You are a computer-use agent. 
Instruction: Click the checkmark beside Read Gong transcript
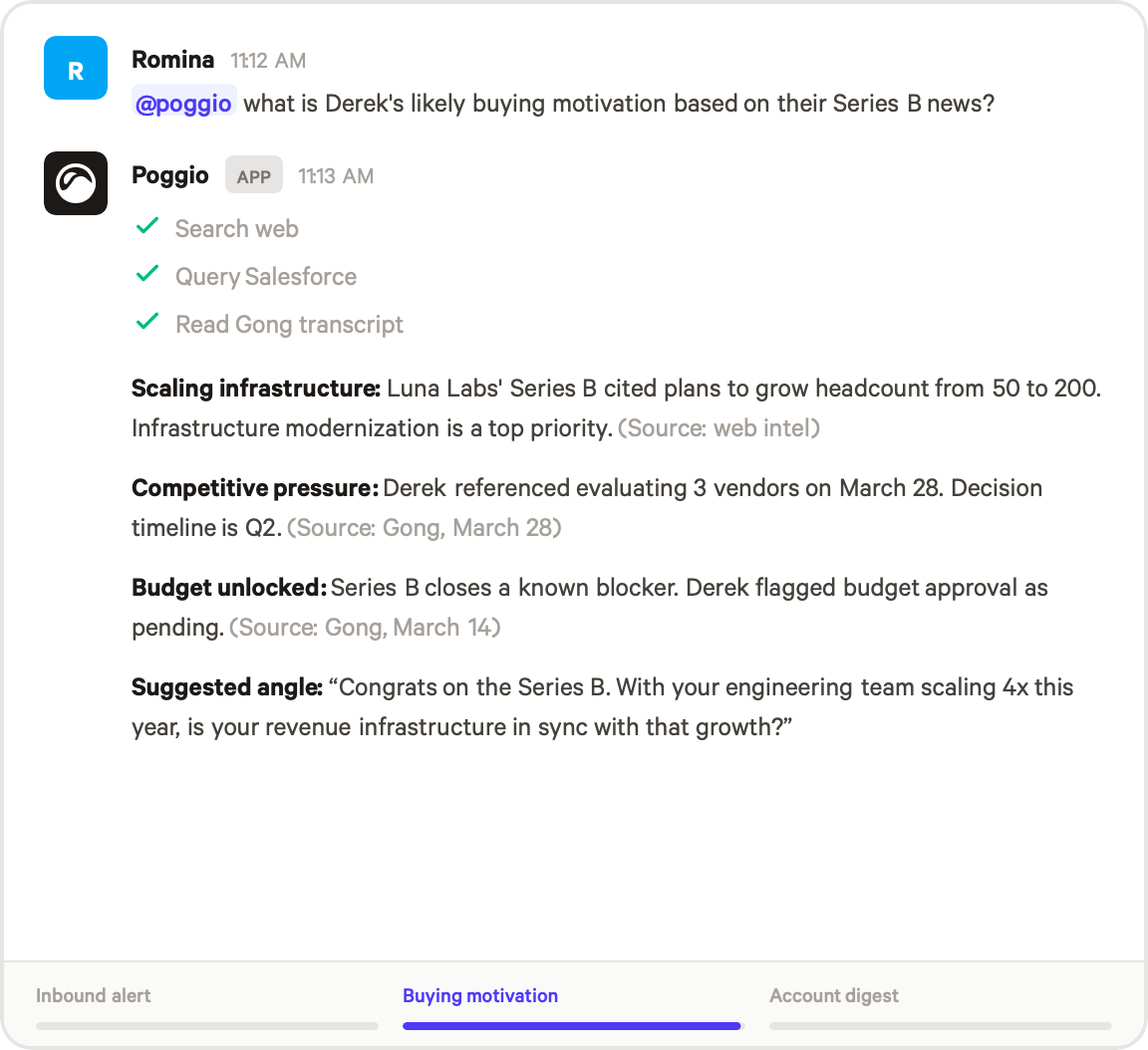(147, 323)
